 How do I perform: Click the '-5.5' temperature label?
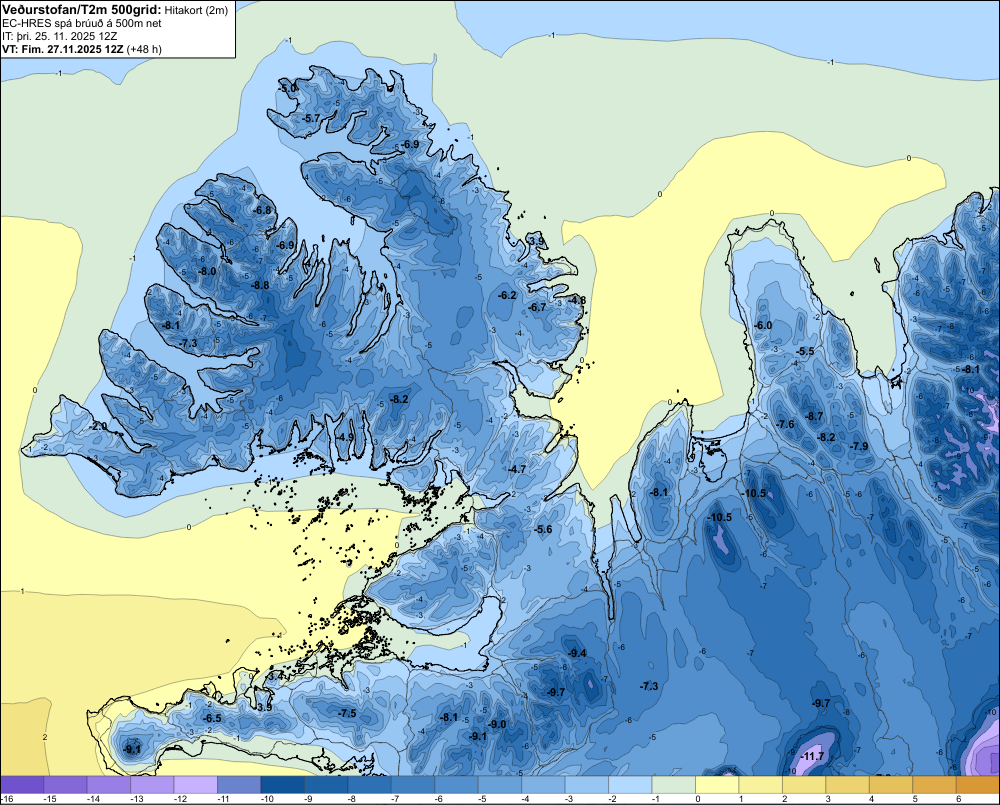805,351
